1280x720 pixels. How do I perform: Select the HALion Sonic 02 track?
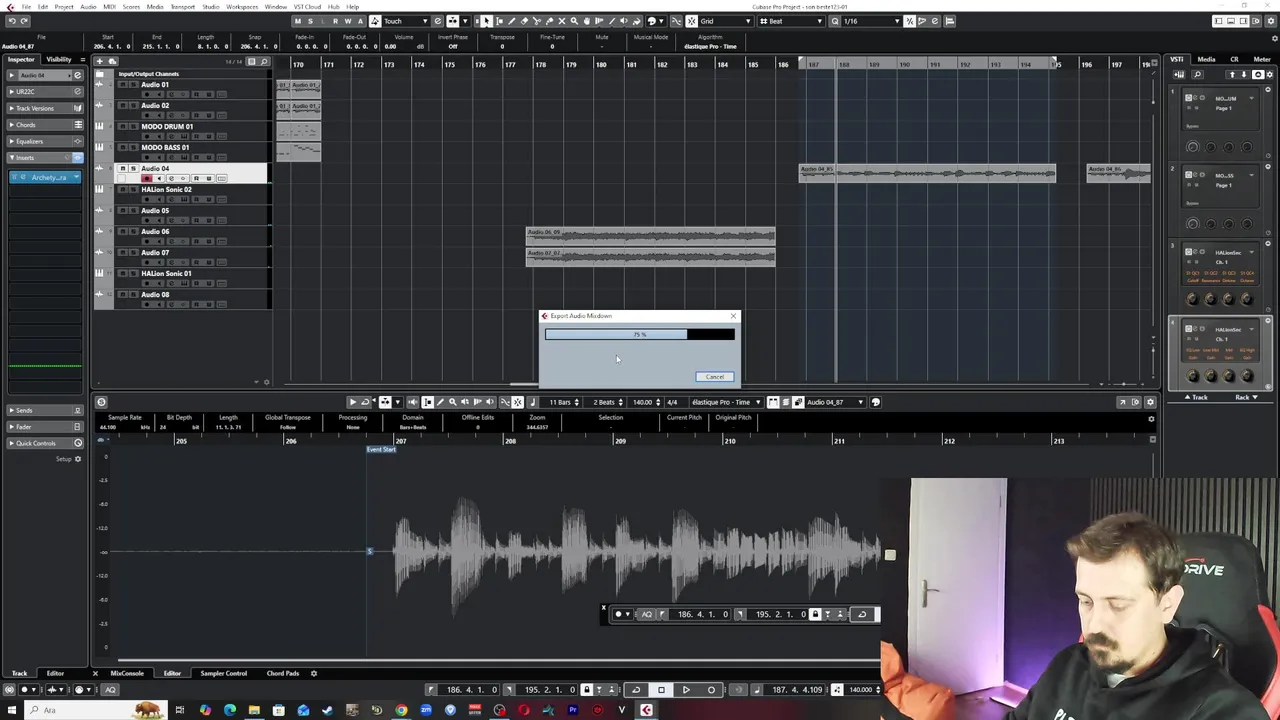coord(166,190)
